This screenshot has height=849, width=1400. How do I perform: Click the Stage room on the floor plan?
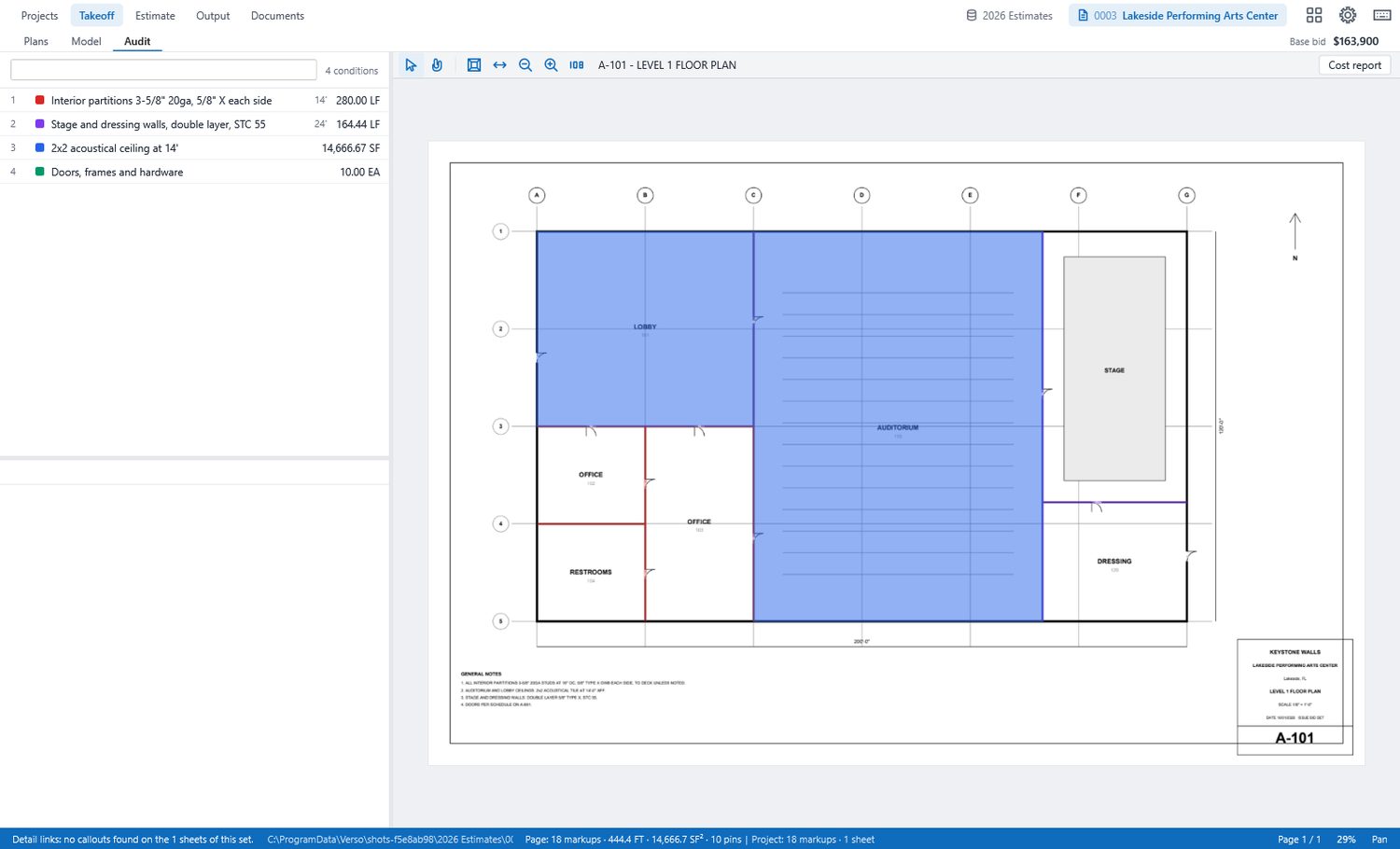(1114, 369)
